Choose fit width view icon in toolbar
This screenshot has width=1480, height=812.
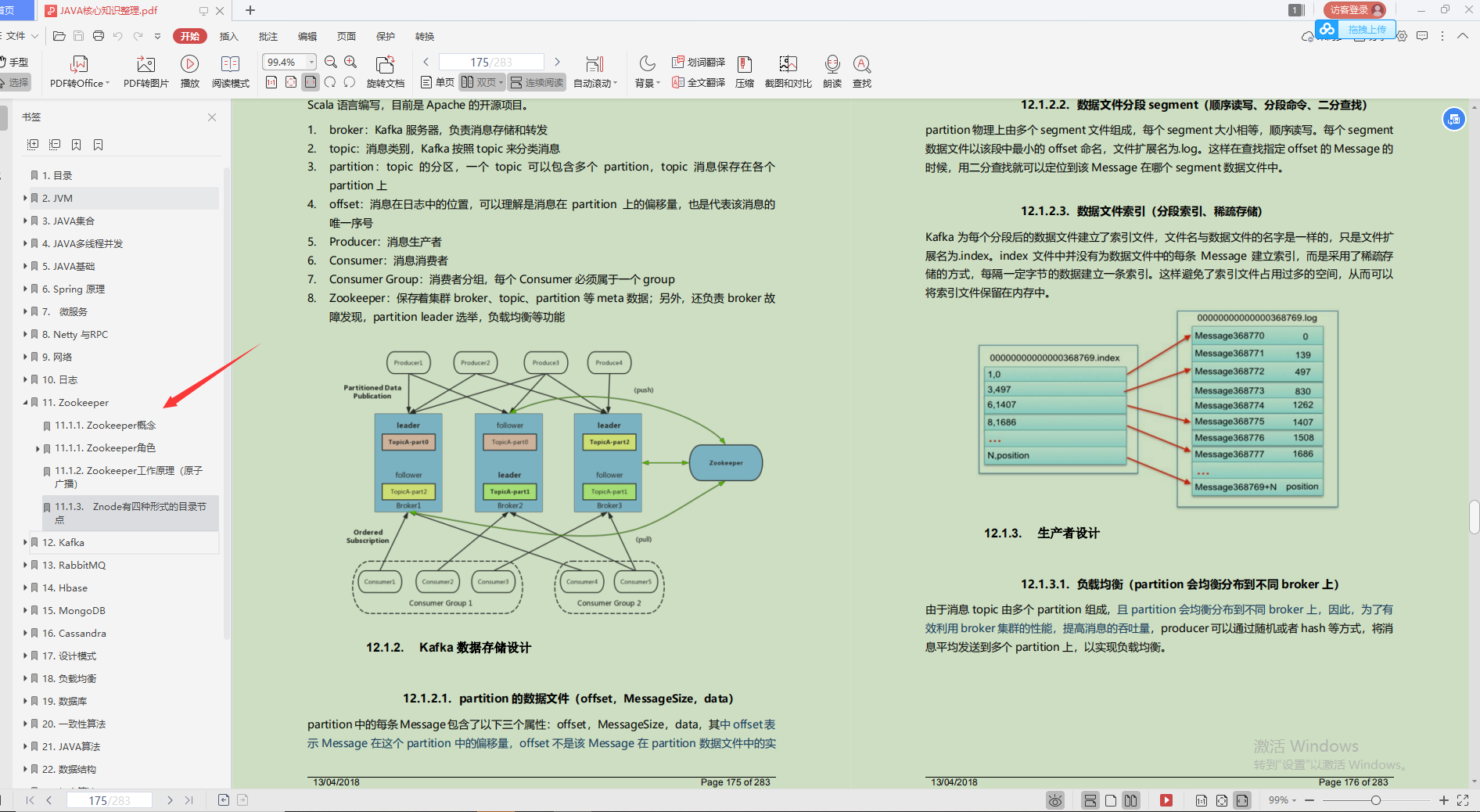click(x=311, y=82)
